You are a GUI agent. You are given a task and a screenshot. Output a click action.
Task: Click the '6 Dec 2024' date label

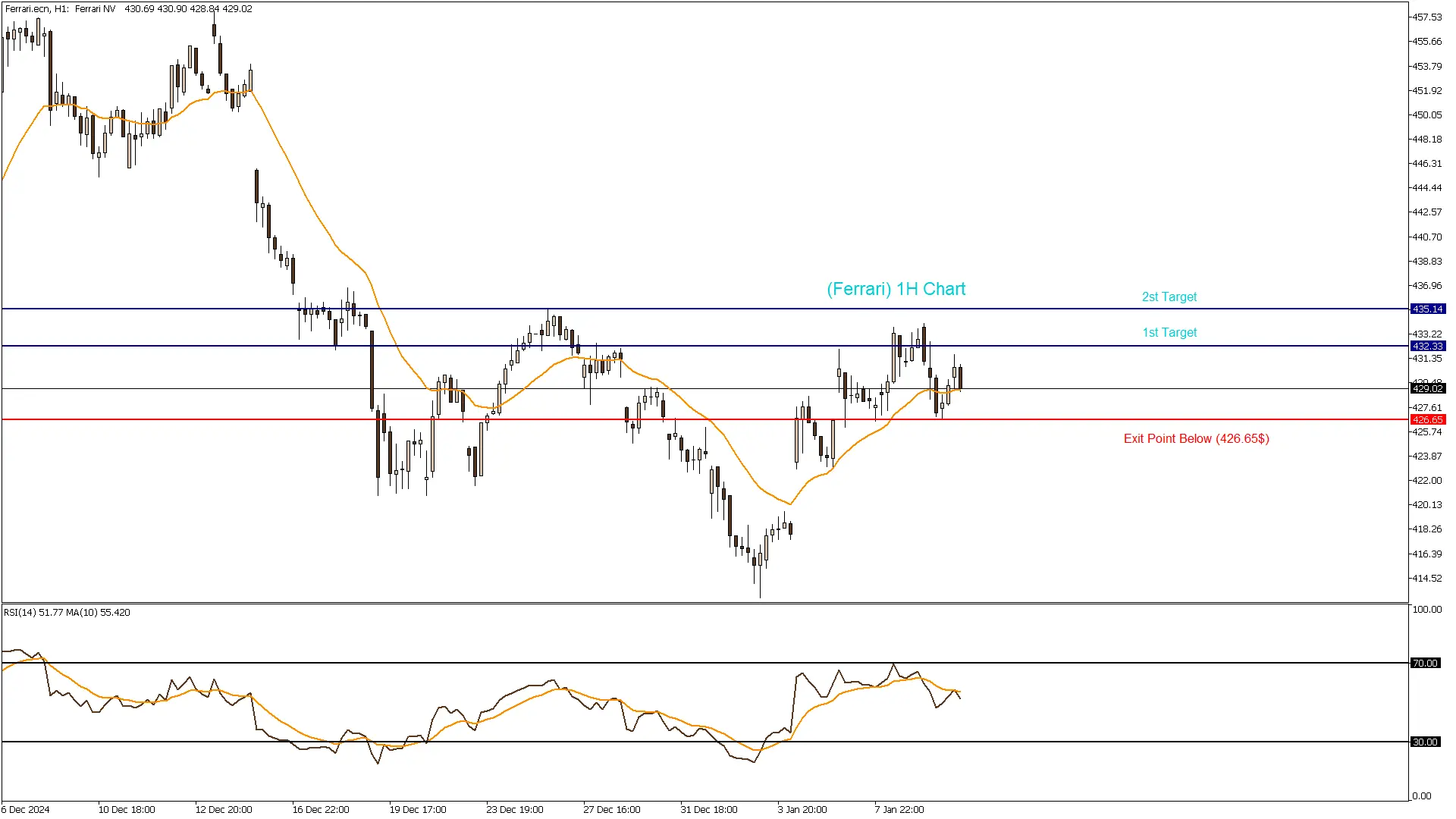pyautogui.click(x=26, y=810)
